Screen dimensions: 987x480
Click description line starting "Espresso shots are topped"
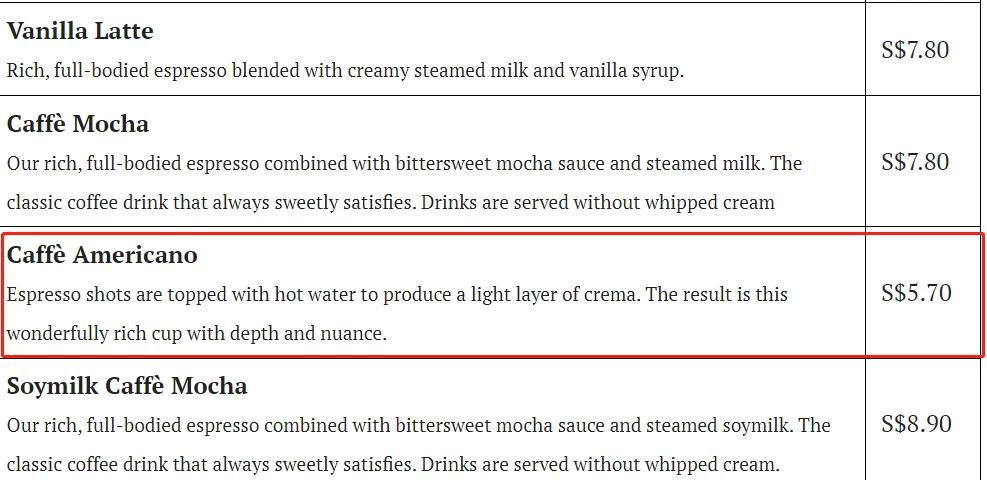(397, 294)
